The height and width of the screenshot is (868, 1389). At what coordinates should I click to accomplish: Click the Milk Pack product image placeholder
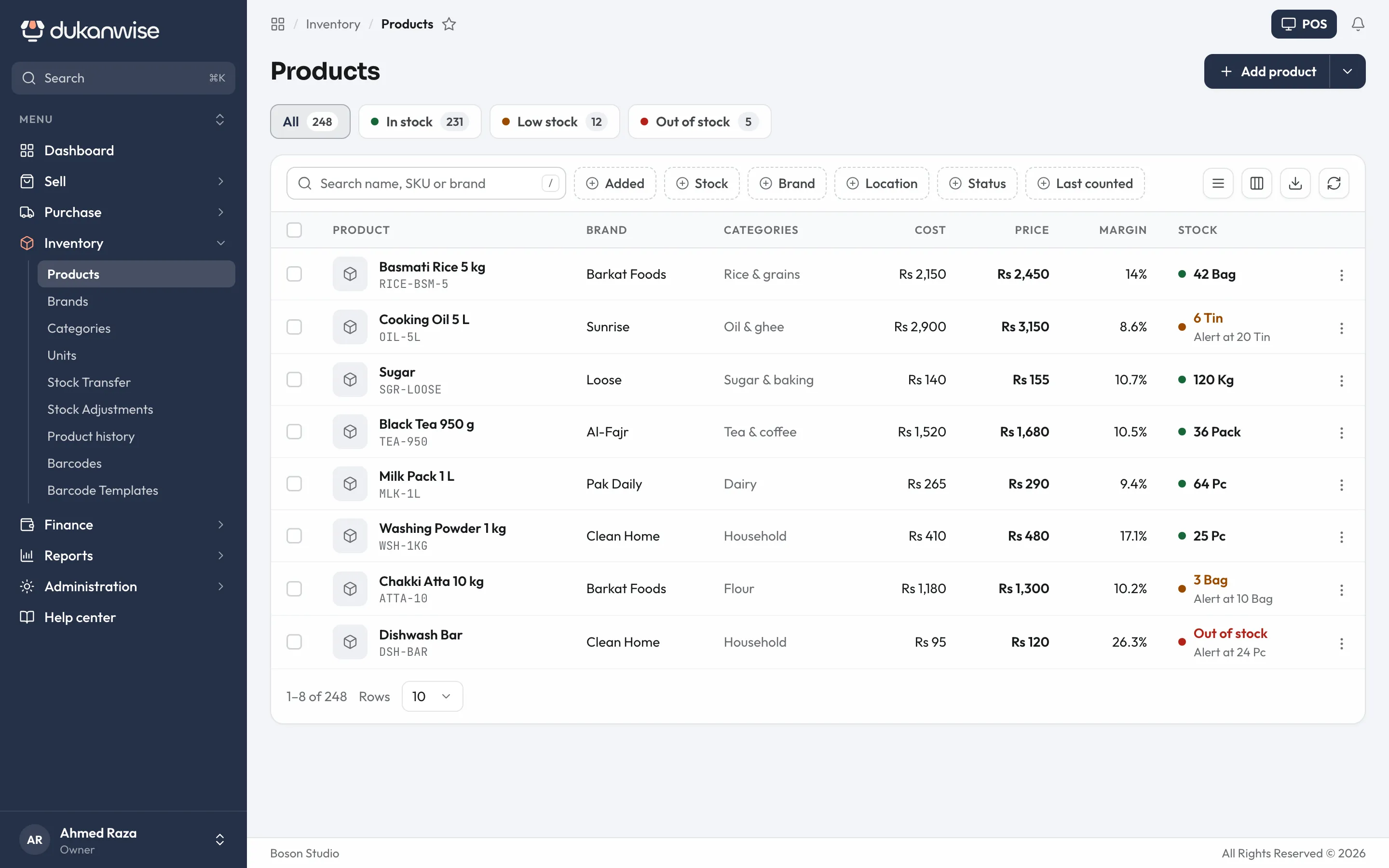click(x=350, y=484)
